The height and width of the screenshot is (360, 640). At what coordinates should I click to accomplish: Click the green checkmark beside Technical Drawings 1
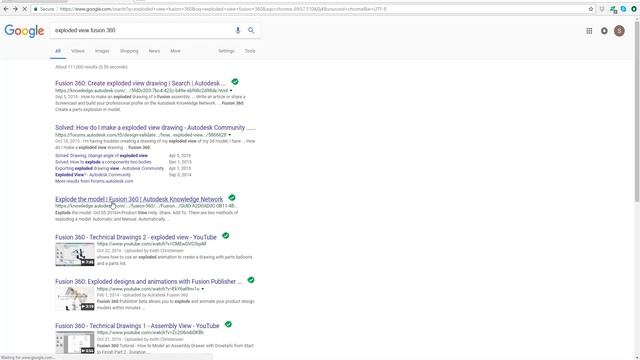(x=229, y=324)
